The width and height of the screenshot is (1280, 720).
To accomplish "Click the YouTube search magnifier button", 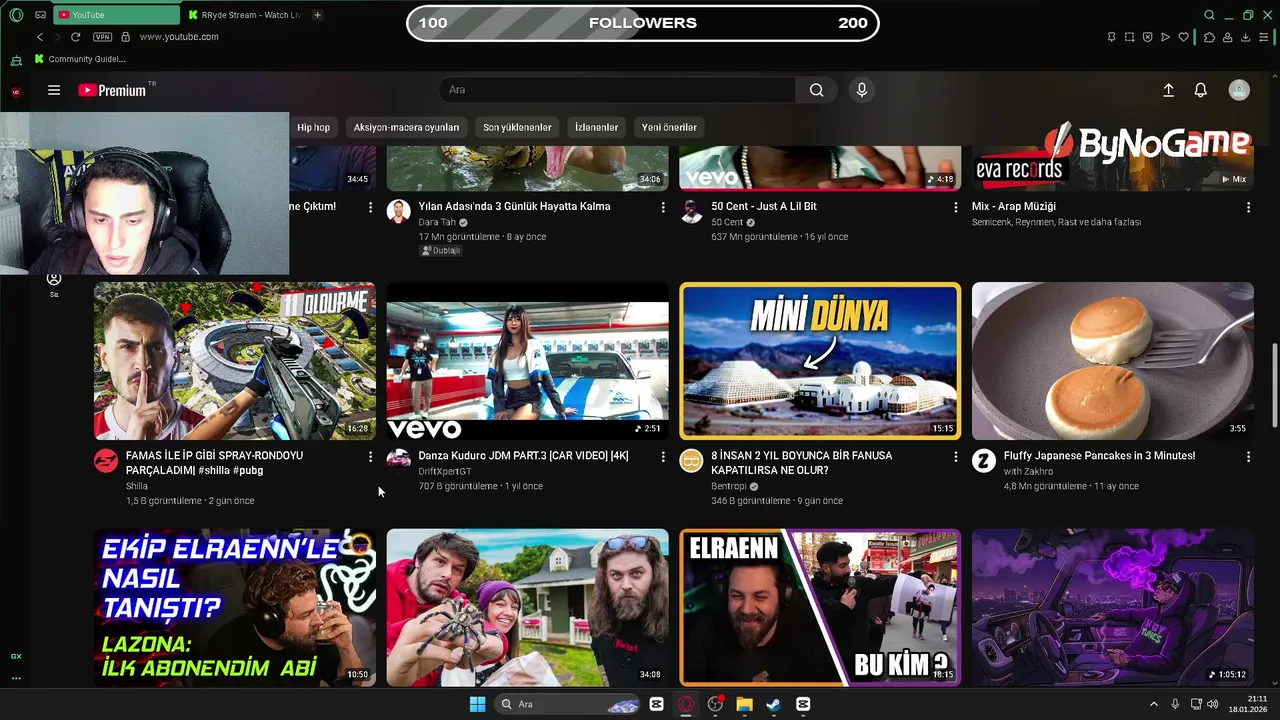I will pos(817,90).
